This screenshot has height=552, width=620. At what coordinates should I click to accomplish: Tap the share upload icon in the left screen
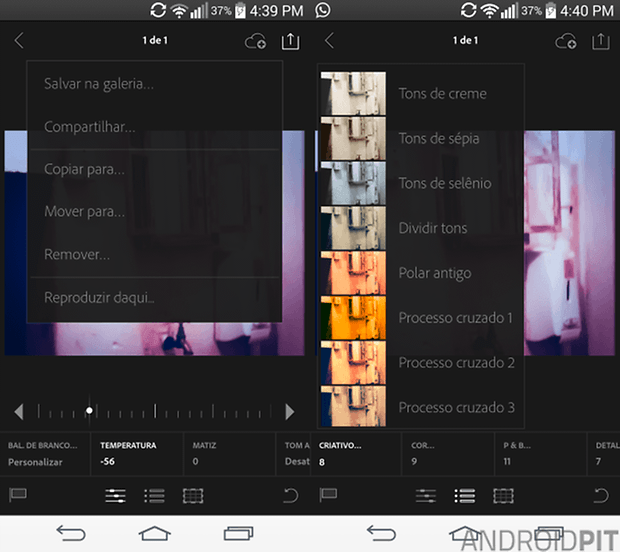coord(290,41)
